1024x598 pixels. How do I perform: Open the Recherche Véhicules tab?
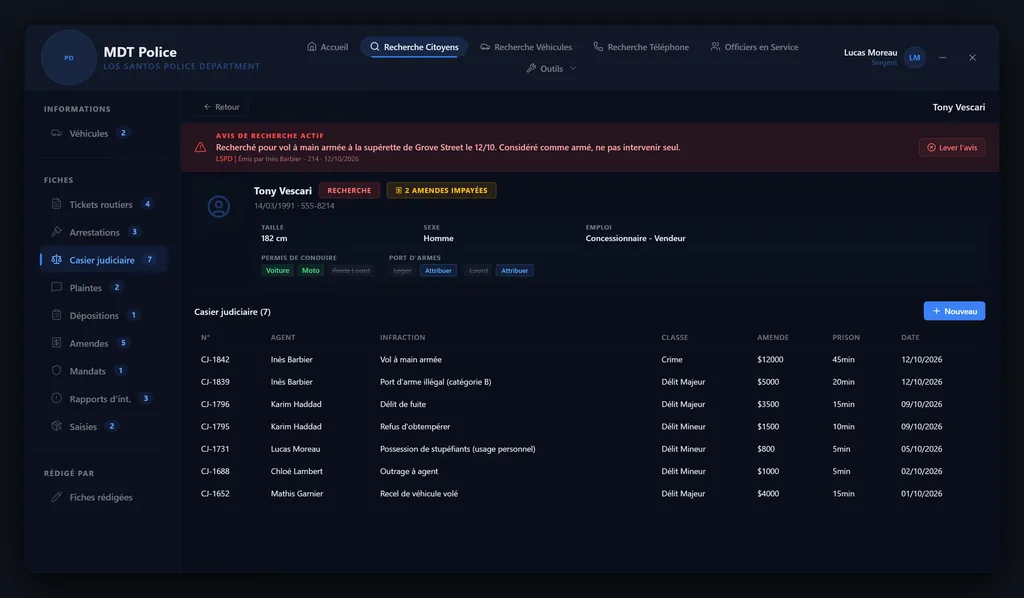526,47
